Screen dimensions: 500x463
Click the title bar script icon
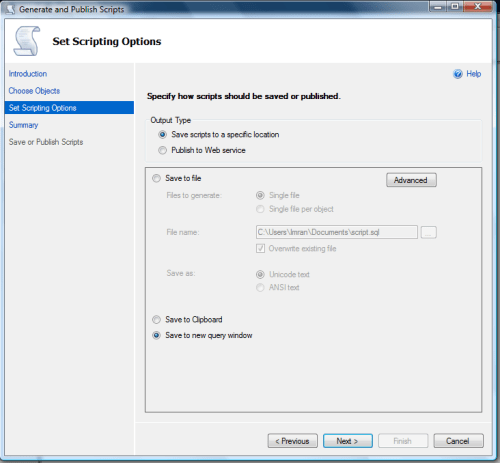tap(10, 9)
